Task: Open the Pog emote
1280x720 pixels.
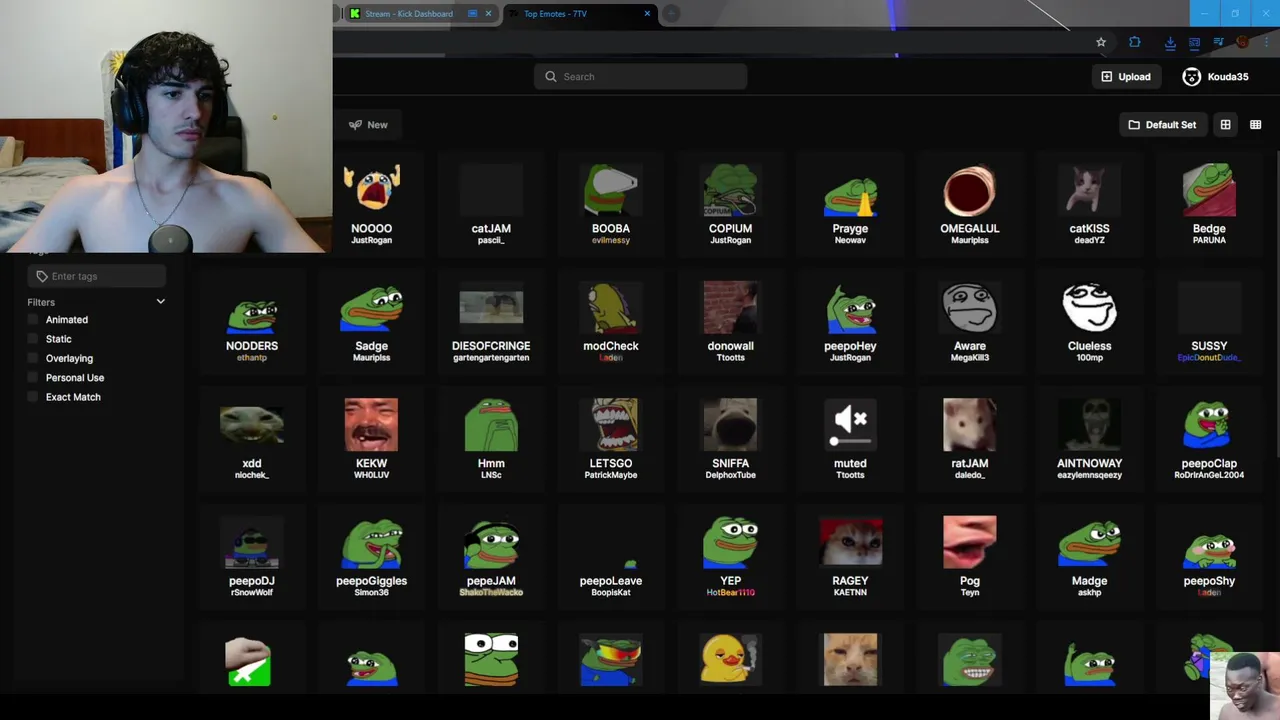Action: pos(969,556)
